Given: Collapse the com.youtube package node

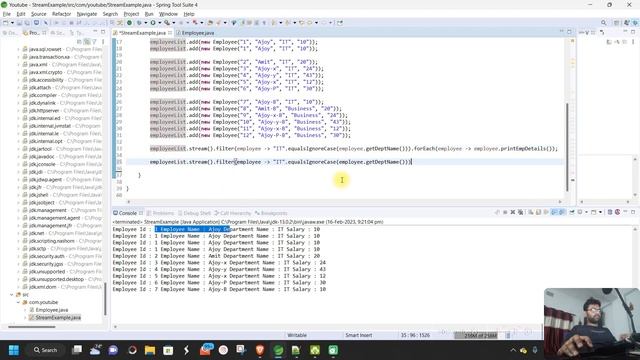Looking at the screenshot, I should pos(18,302).
